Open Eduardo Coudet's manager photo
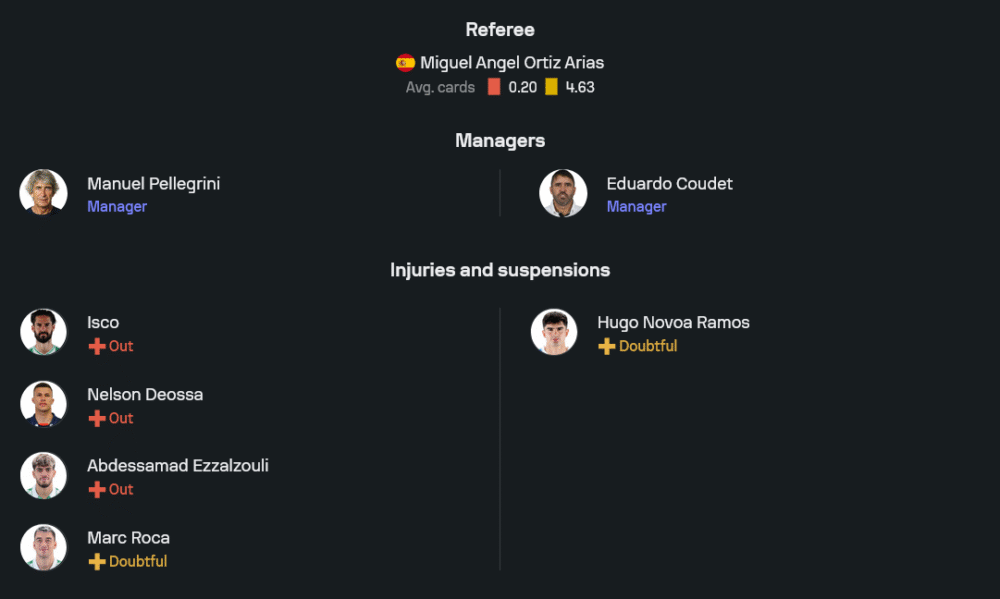The width and height of the screenshot is (1000, 599). click(x=563, y=193)
